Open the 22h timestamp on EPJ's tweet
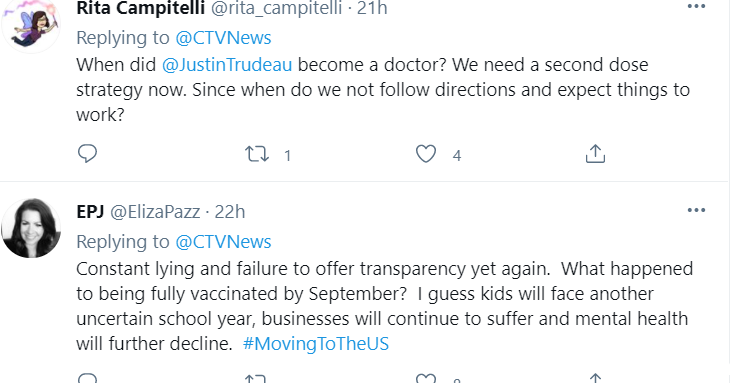This screenshot has height=383, width=735. click(230, 212)
